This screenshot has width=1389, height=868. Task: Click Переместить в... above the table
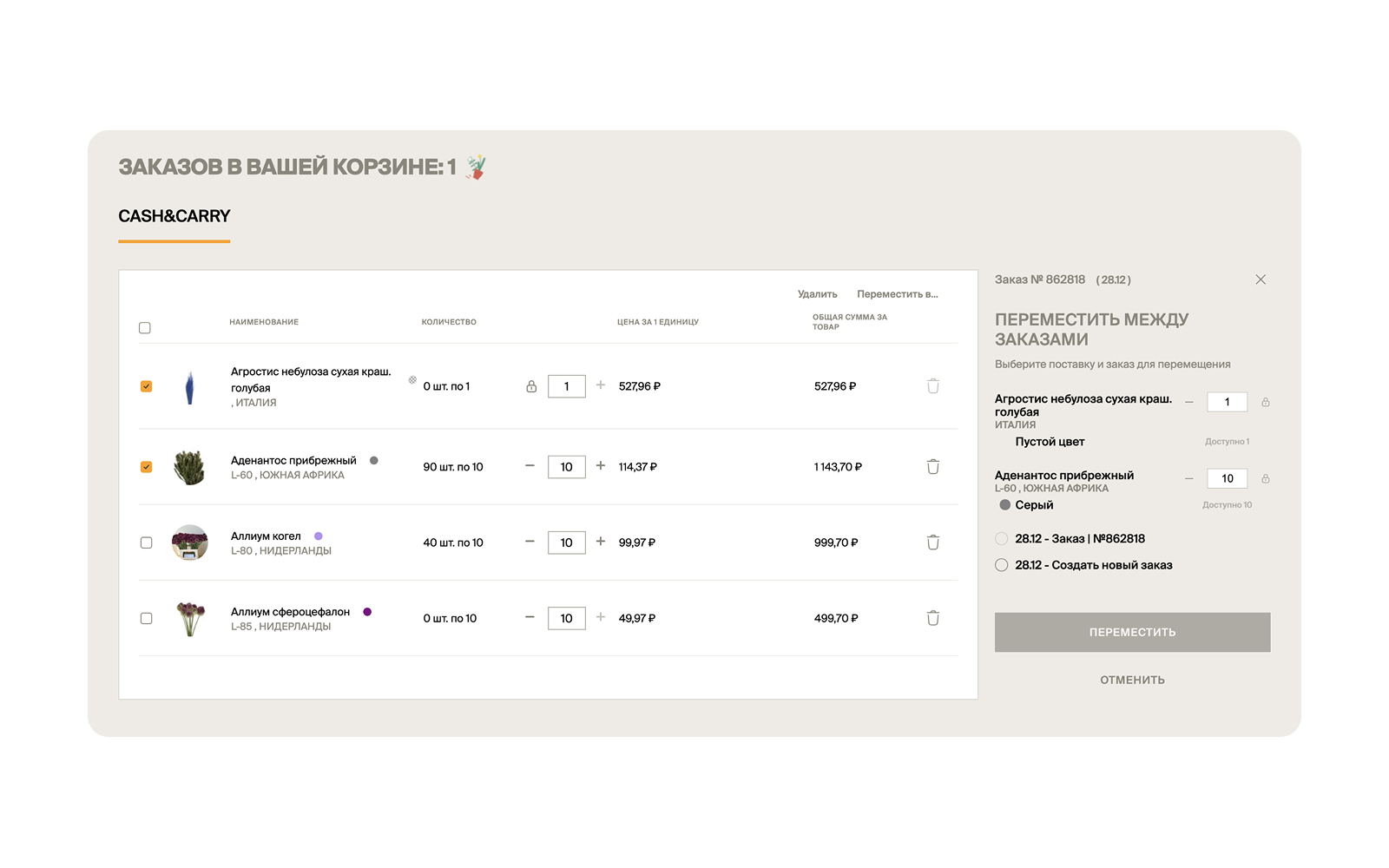click(x=897, y=294)
